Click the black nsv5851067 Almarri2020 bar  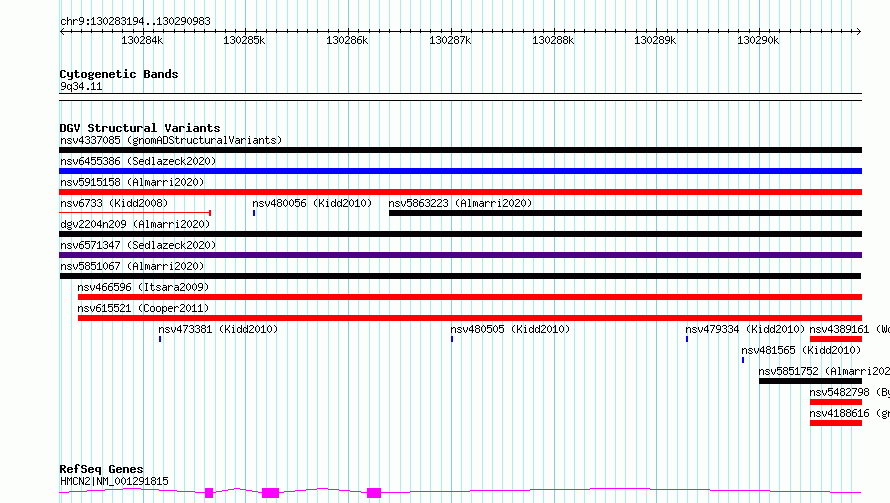(x=460, y=276)
